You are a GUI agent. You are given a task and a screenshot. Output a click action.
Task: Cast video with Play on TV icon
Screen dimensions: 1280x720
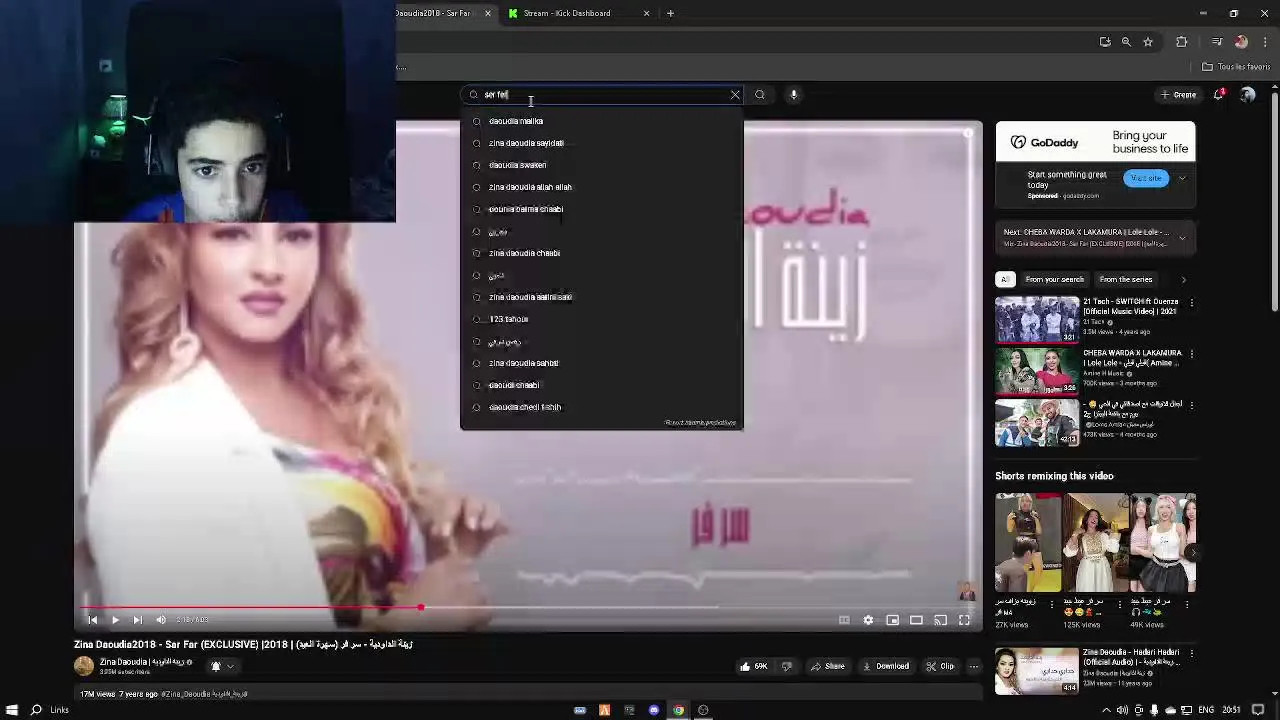pyautogui.click(x=940, y=620)
